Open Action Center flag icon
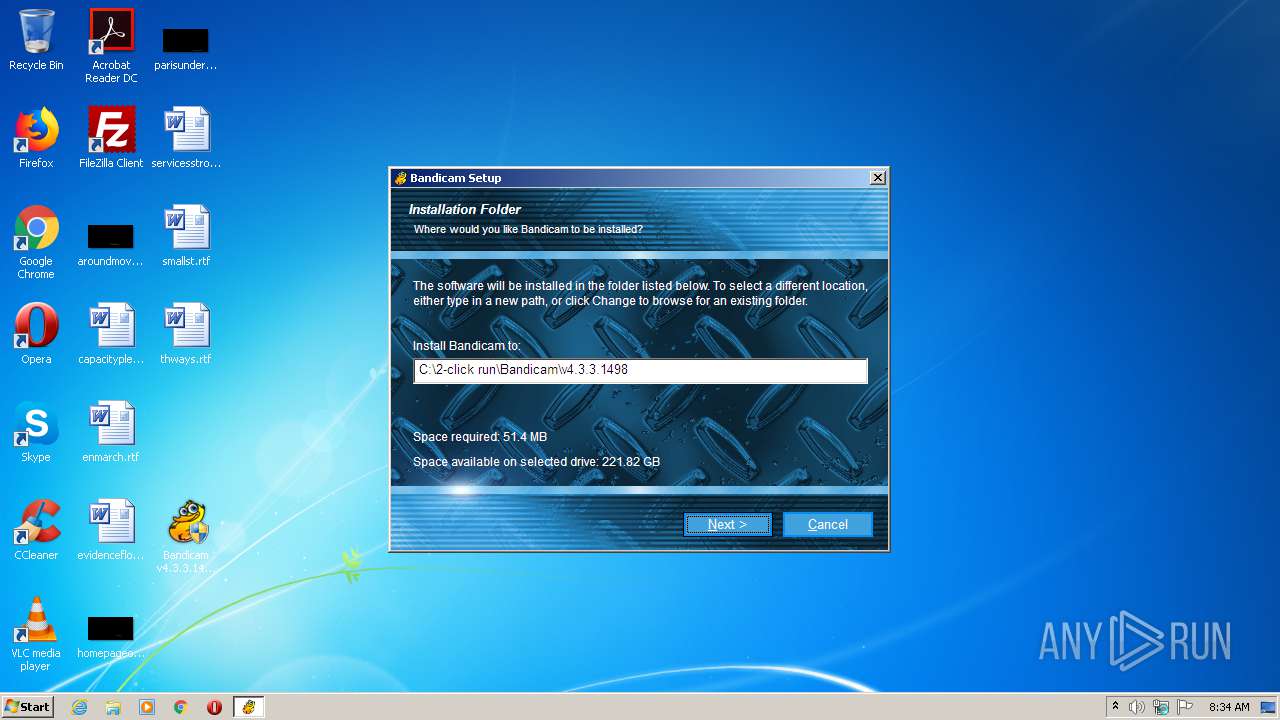The height and width of the screenshot is (720, 1280). pyautogui.click(x=1185, y=707)
